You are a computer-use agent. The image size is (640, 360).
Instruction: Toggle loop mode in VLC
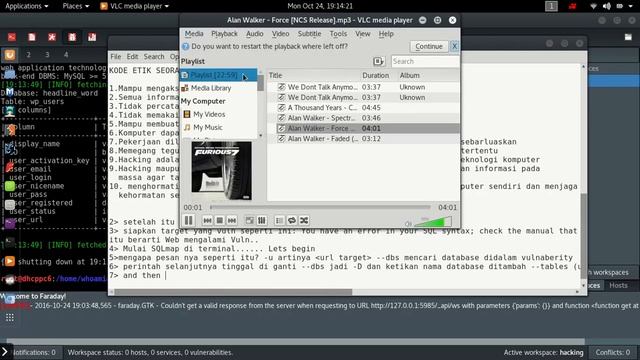[x=291, y=220]
